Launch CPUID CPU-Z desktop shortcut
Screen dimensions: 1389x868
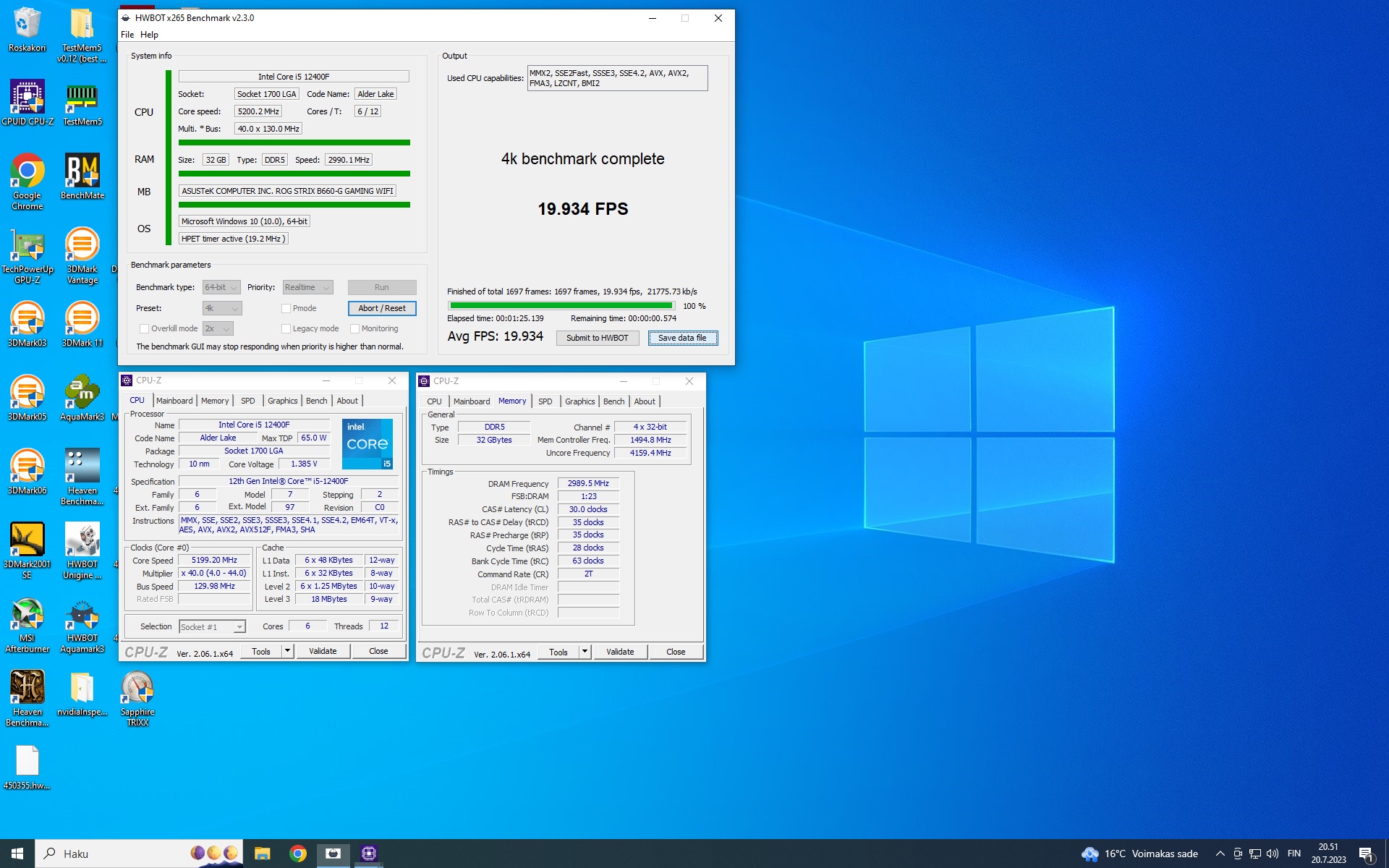(x=27, y=103)
